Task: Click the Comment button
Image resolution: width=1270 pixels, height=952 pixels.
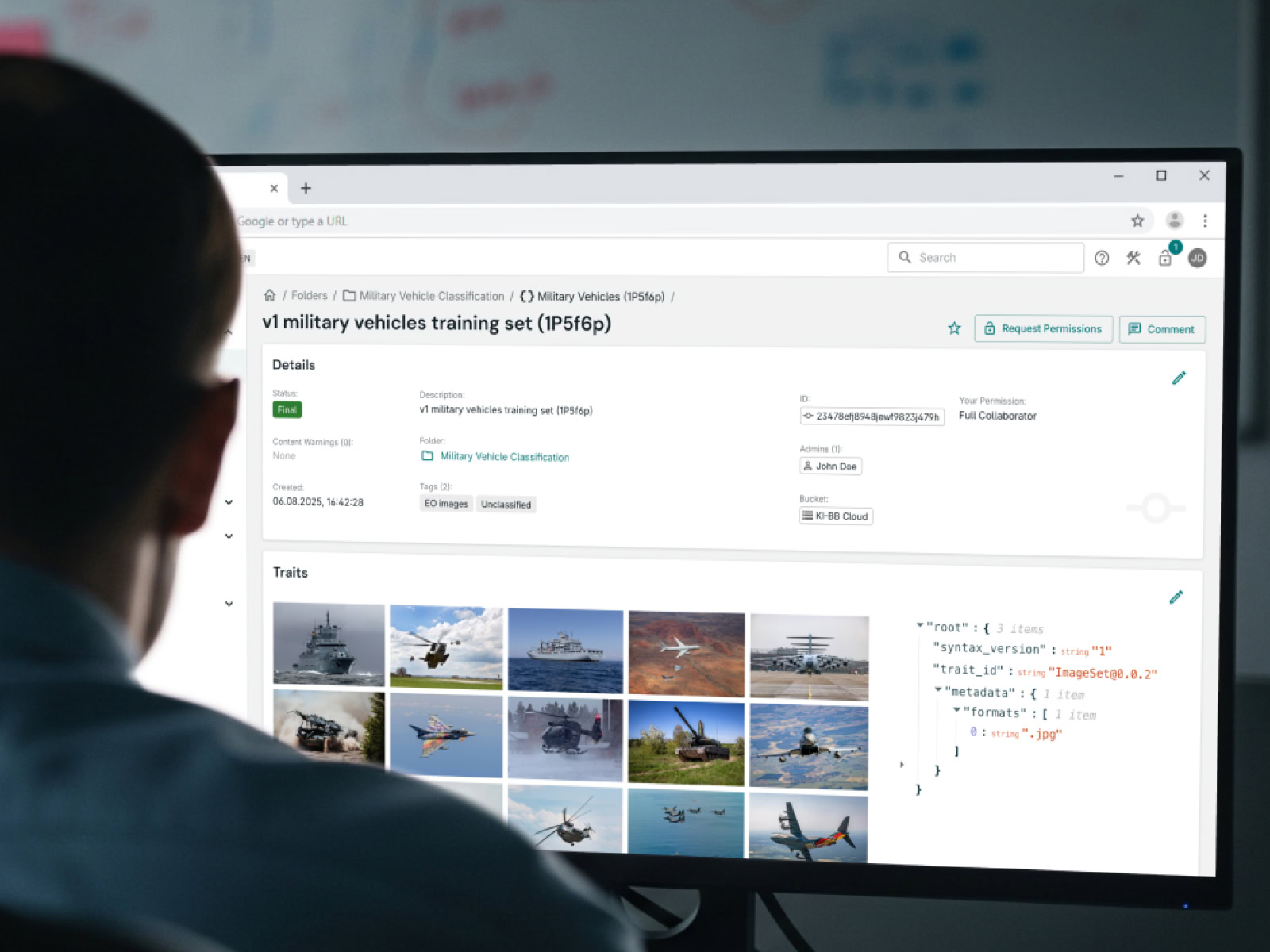Action: (1162, 329)
